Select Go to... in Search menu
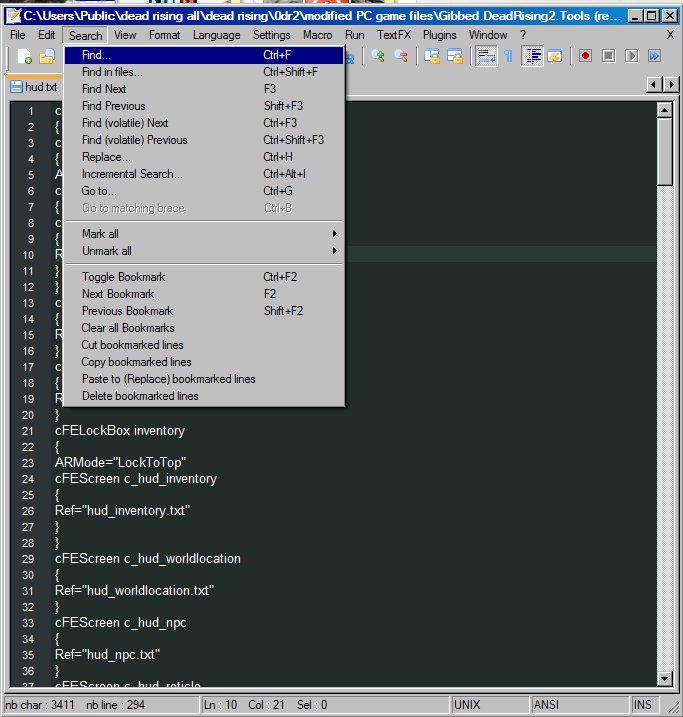Image resolution: width=683 pixels, height=717 pixels. coord(204,191)
